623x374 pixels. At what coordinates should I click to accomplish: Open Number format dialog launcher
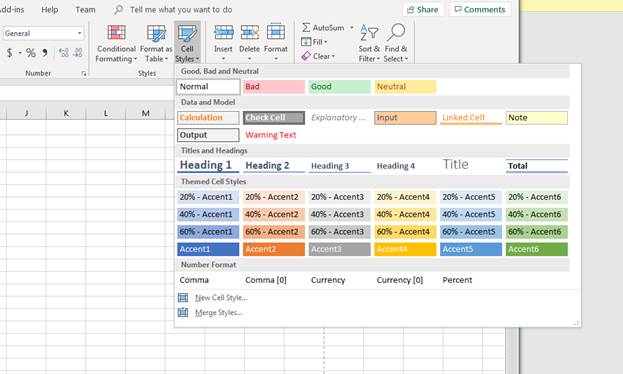click(84, 74)
